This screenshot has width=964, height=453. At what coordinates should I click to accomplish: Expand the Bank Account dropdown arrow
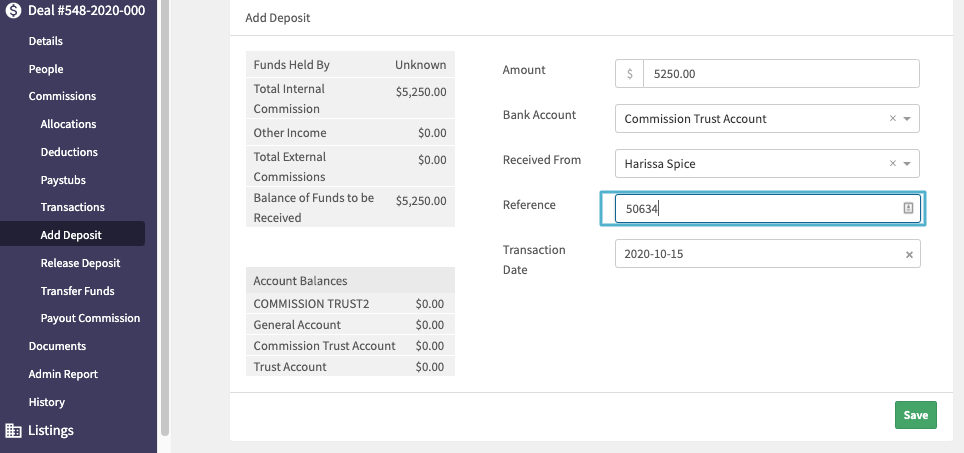(x=907, y=119)
